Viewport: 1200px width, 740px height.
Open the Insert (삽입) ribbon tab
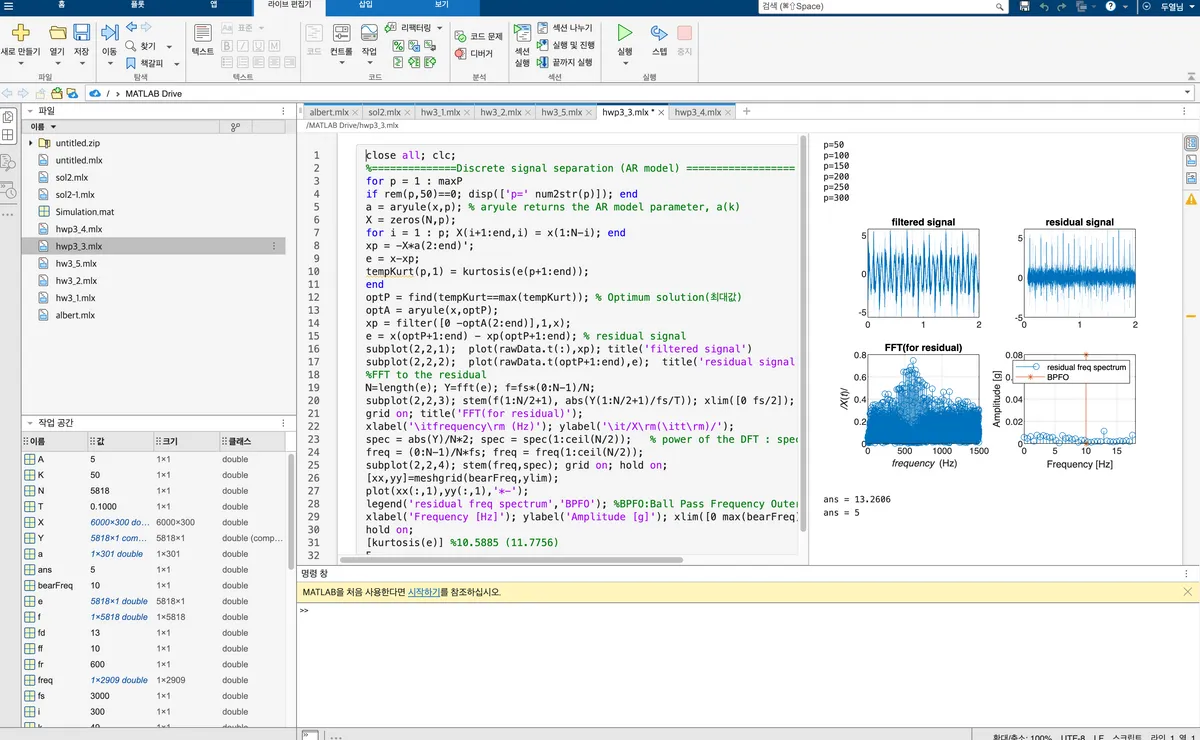tap(367, 6)
